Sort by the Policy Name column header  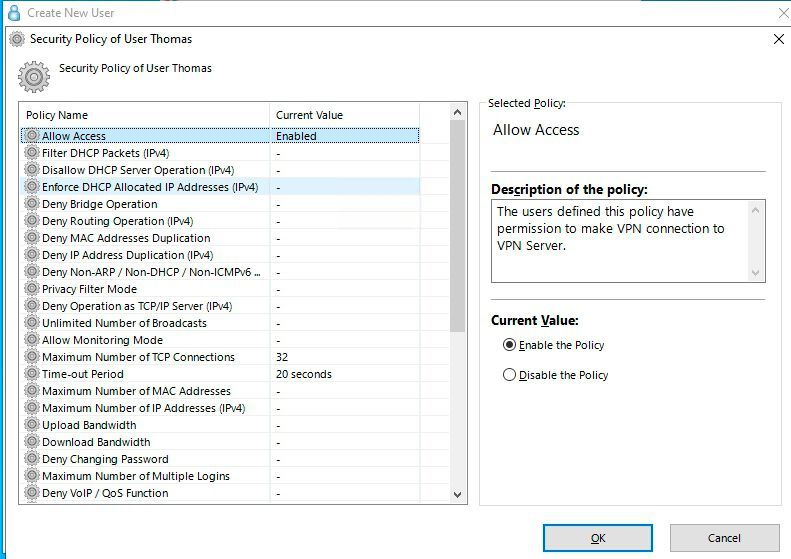pyautogui.click(x=144, y=115)
